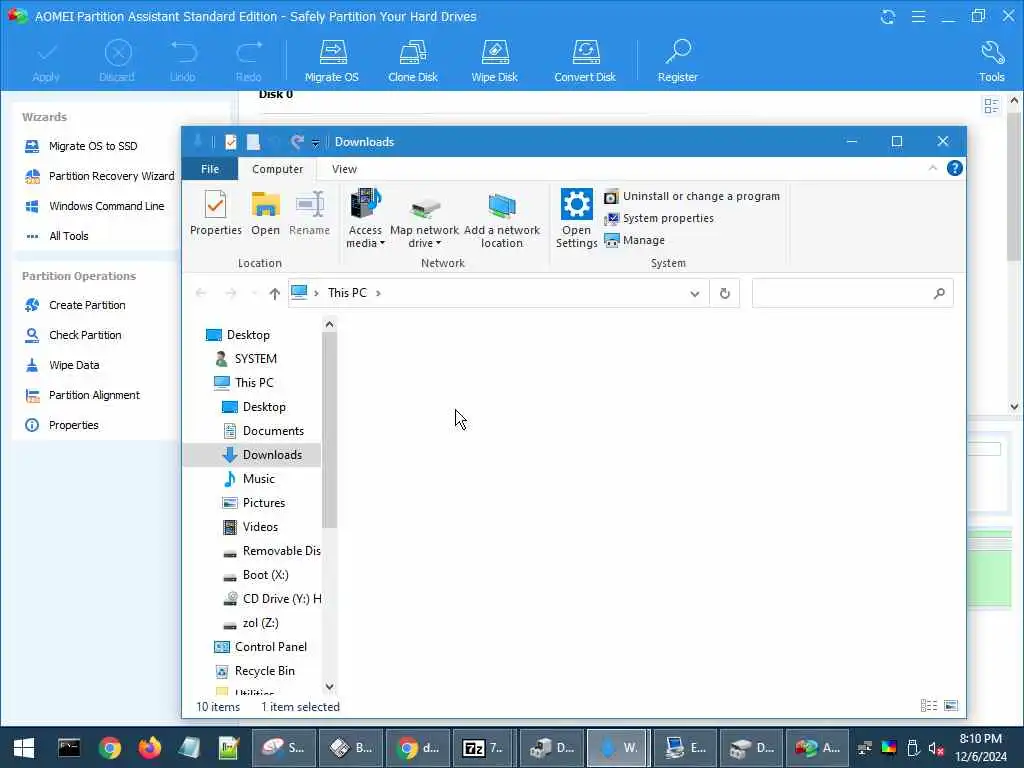Viewport: 1024px width, 768px height.
Task: Expand the This PC breadcrumb chevron
Action: (x=378, y=293)
